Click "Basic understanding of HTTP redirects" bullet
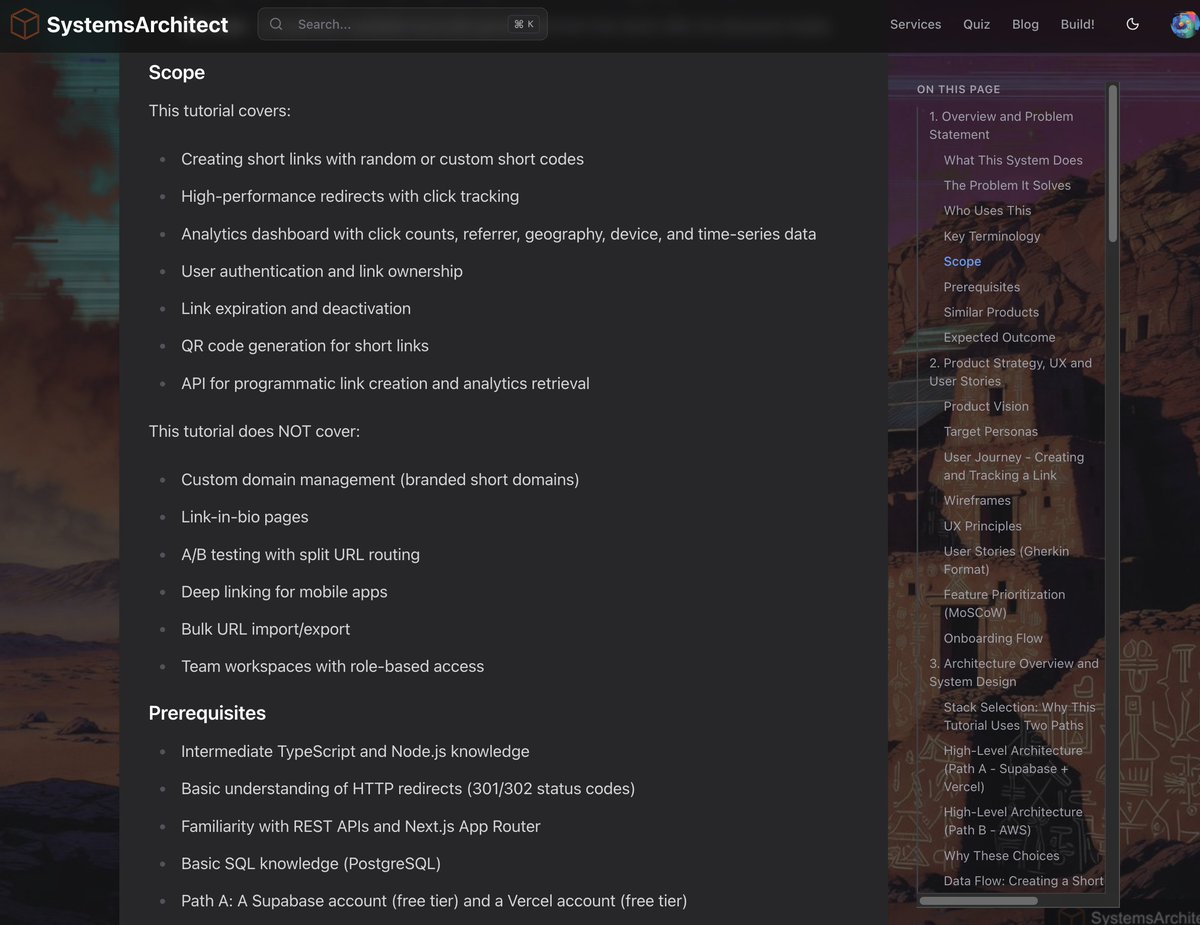Viewport: 1200px width, 925px height. pos(408,788)
